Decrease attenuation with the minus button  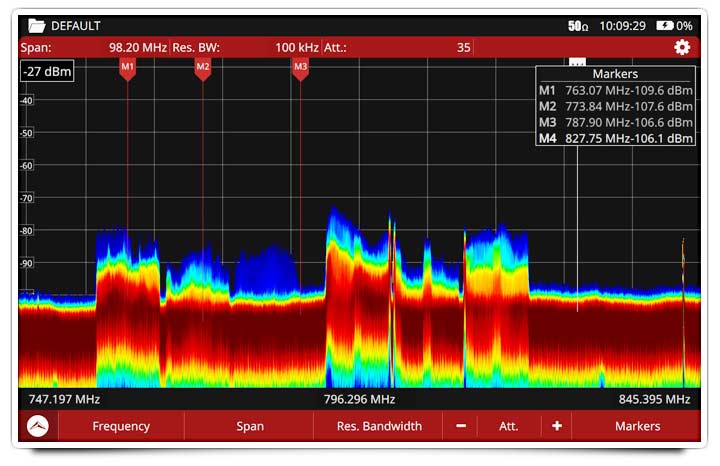coord(461,426)
